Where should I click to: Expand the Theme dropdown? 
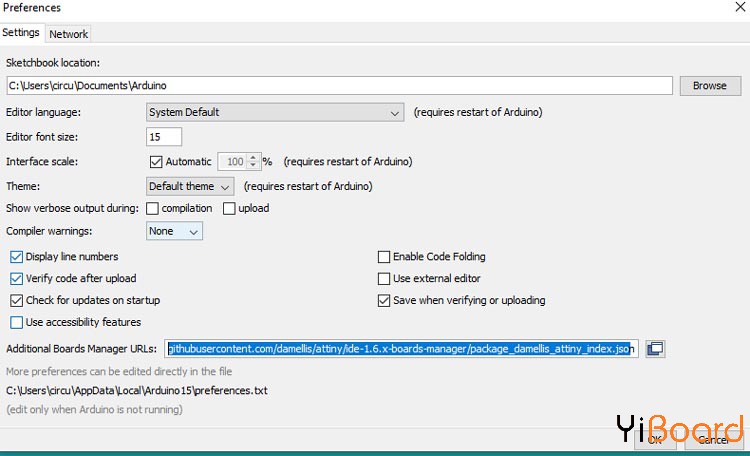[x=190, y=186]
